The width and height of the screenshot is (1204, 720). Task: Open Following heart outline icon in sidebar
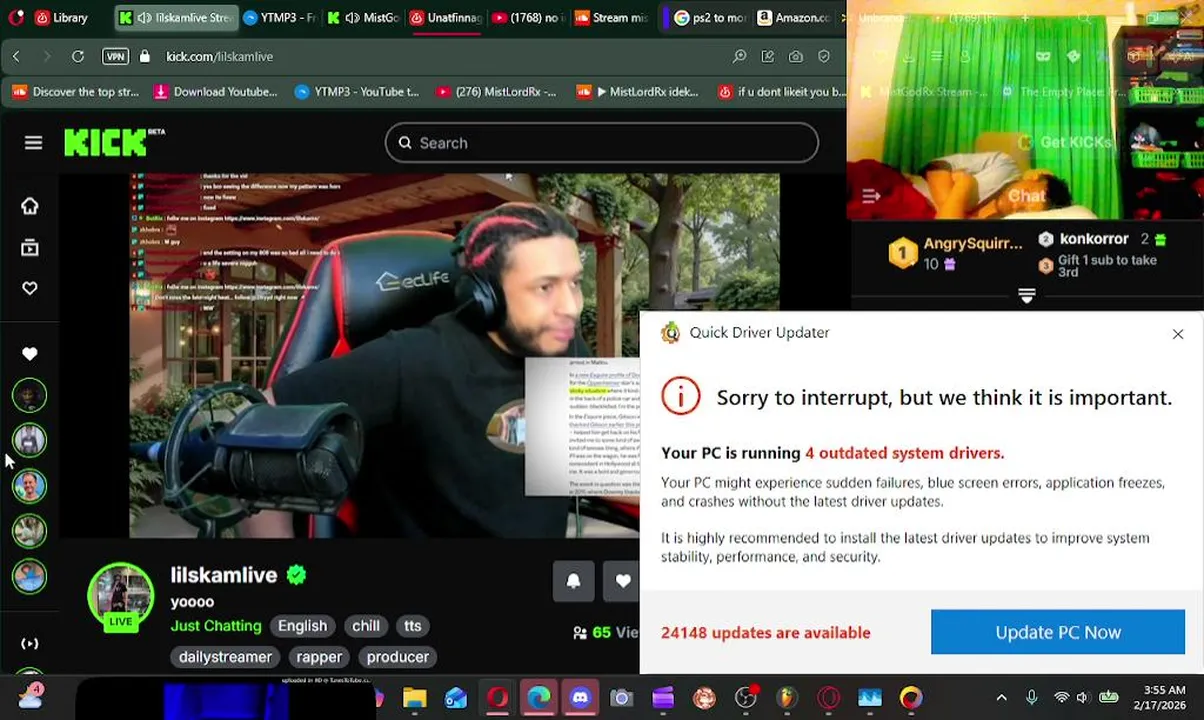click(x=30, y=288)
